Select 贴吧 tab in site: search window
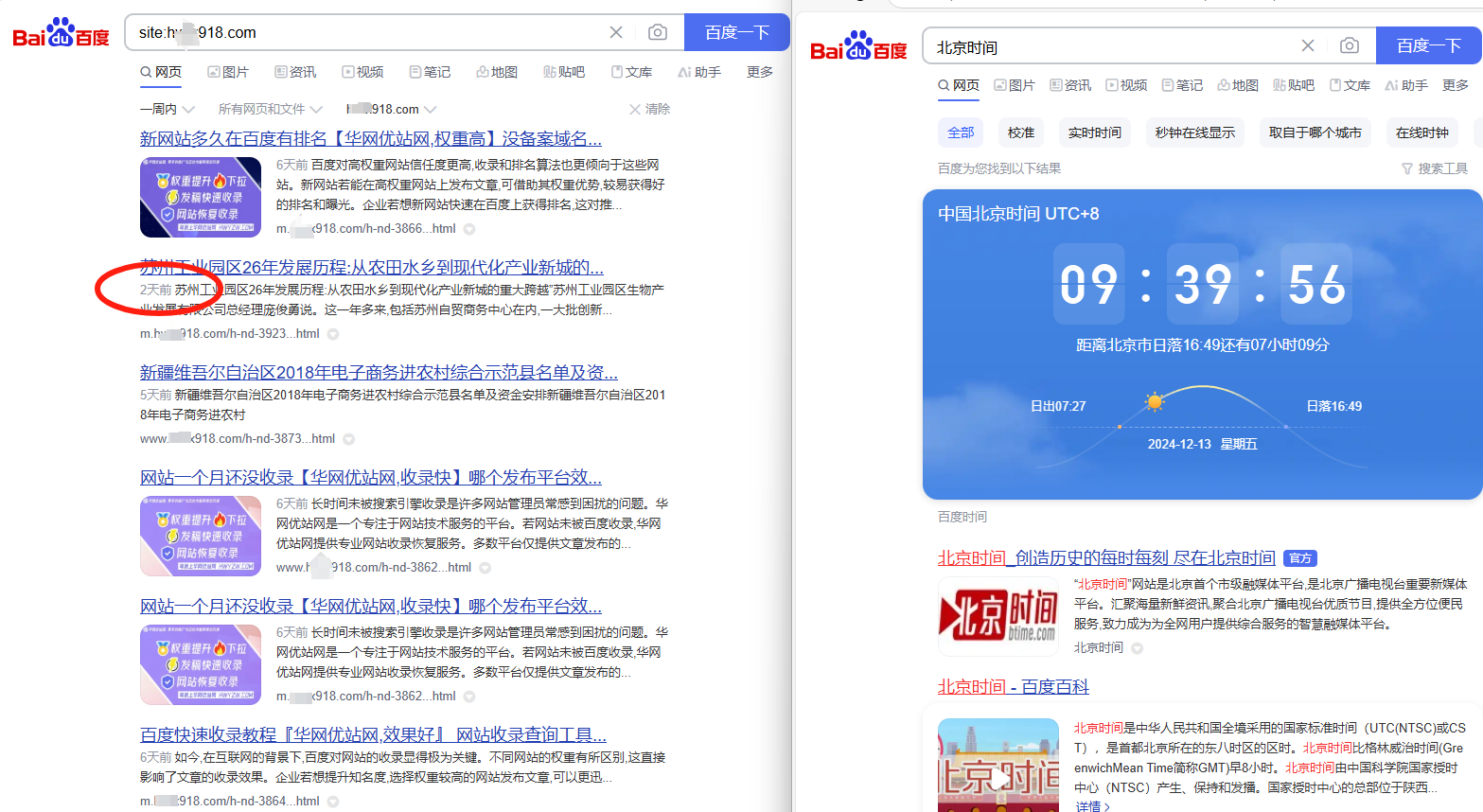Image resolution: width=1483 pixels, height=812 pixels. (x=564, y=72)
